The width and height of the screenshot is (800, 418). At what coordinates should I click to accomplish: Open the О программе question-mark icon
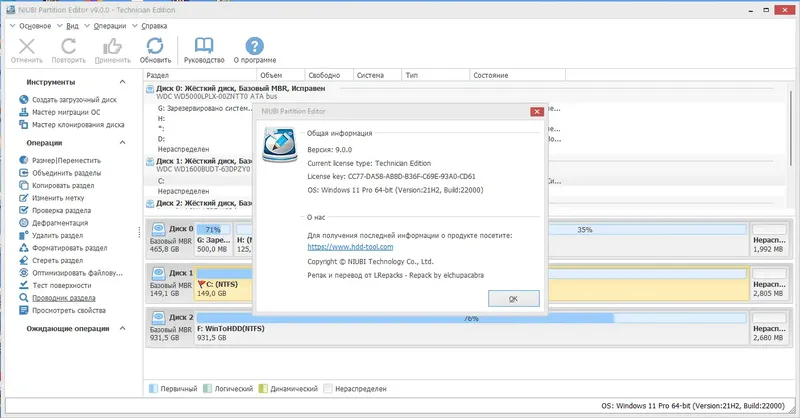tap(255, 46)
